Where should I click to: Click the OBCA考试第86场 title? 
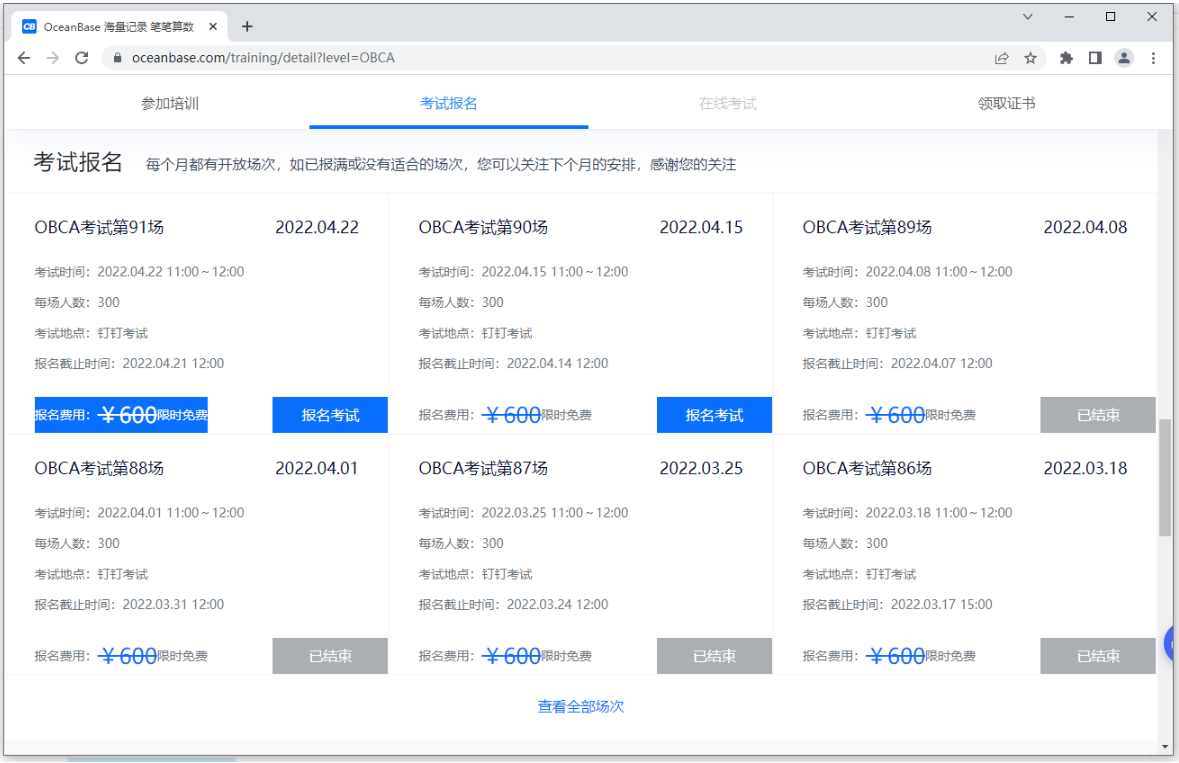(867, 468)
